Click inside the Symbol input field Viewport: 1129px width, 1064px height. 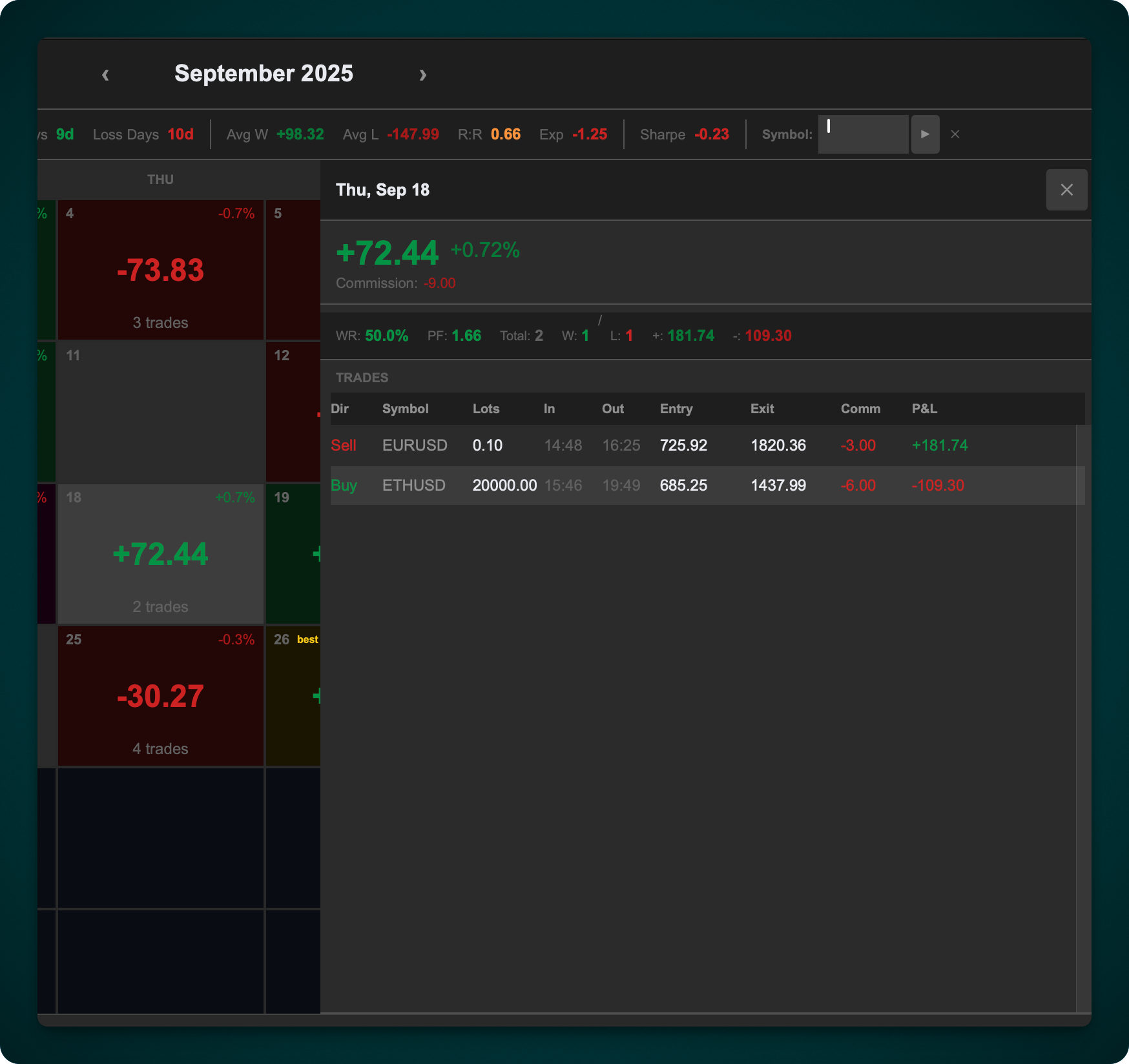(x=862, y=134)
